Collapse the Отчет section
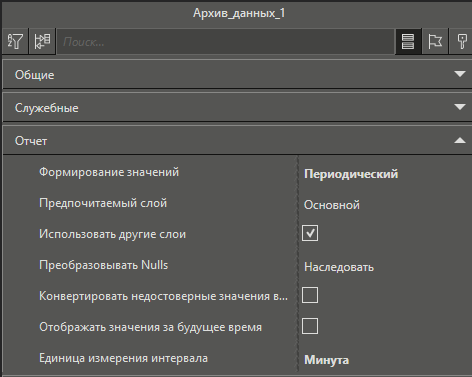The width and height of the screenshot is (472, 377). (x=237, y=141)
